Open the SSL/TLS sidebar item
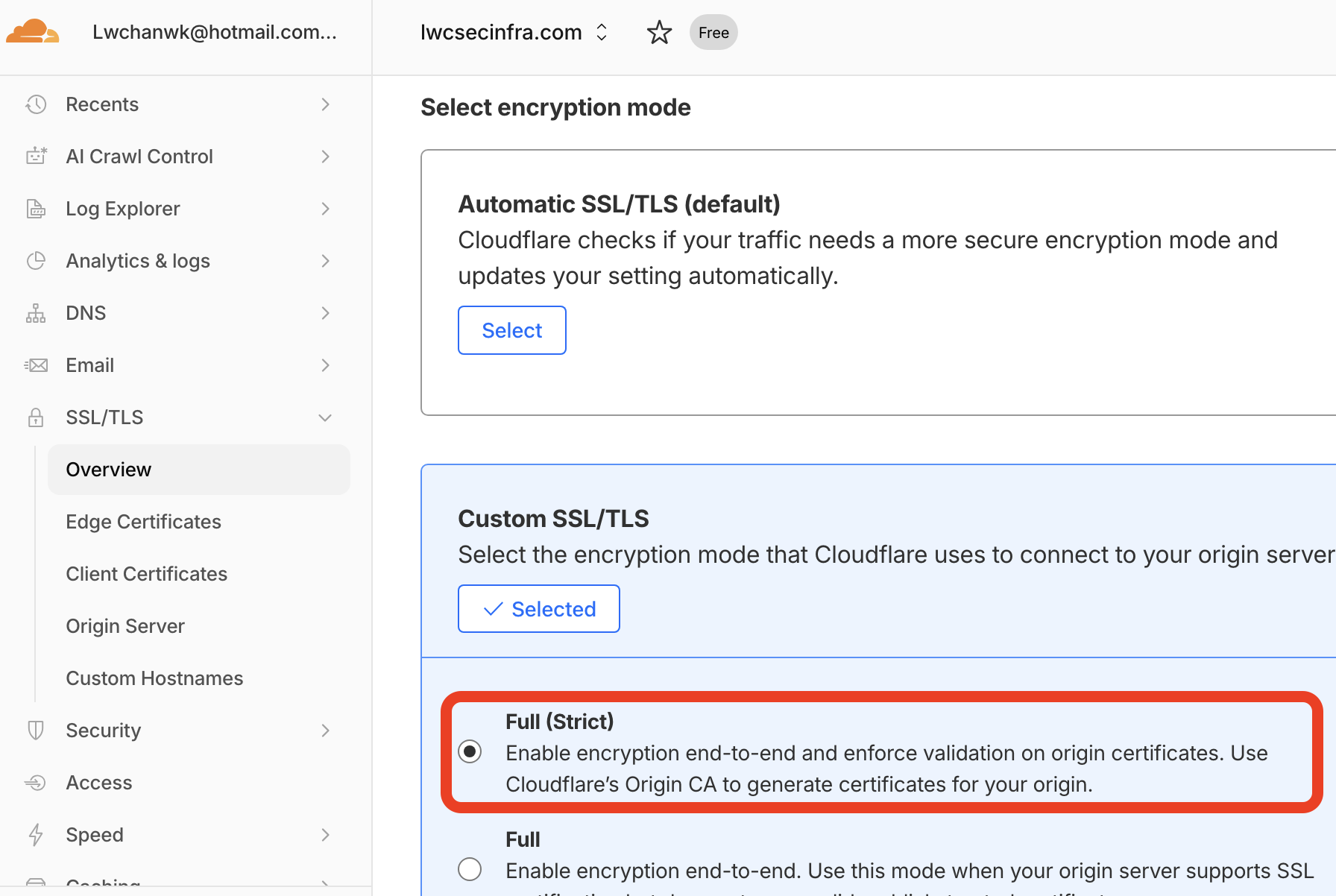 tap(104, 417)
